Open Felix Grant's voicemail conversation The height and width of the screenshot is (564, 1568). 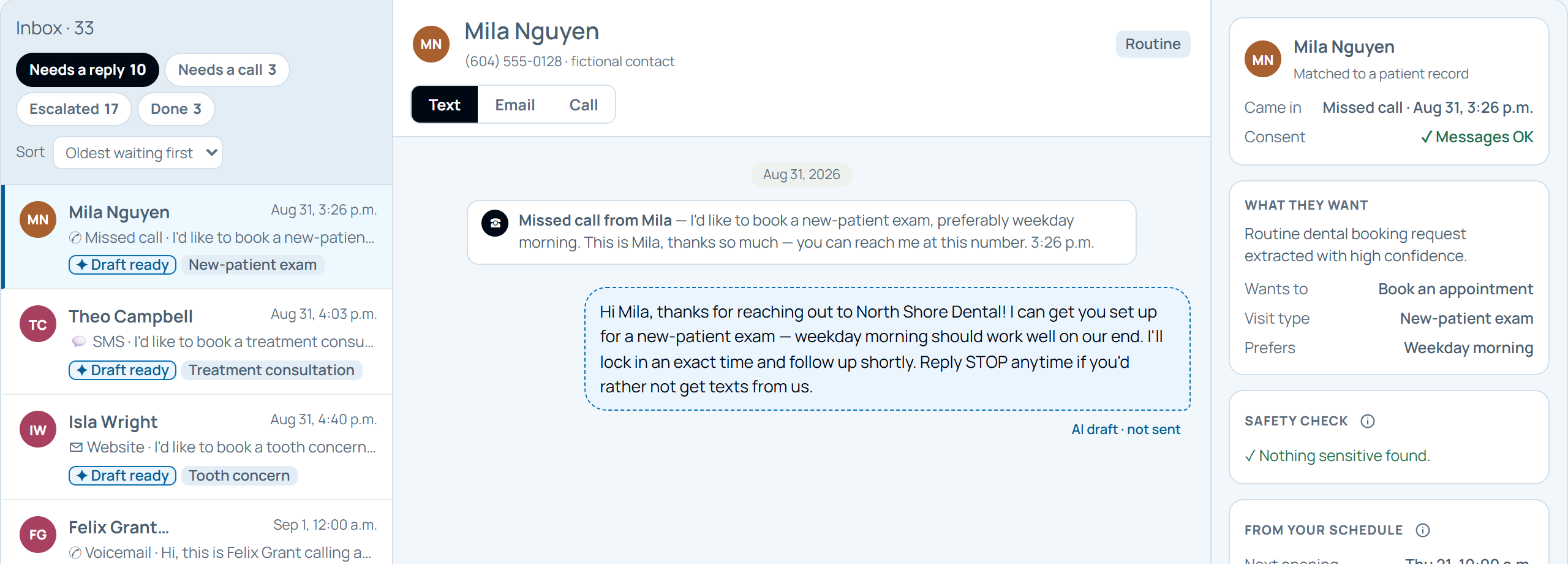point(197,532)
